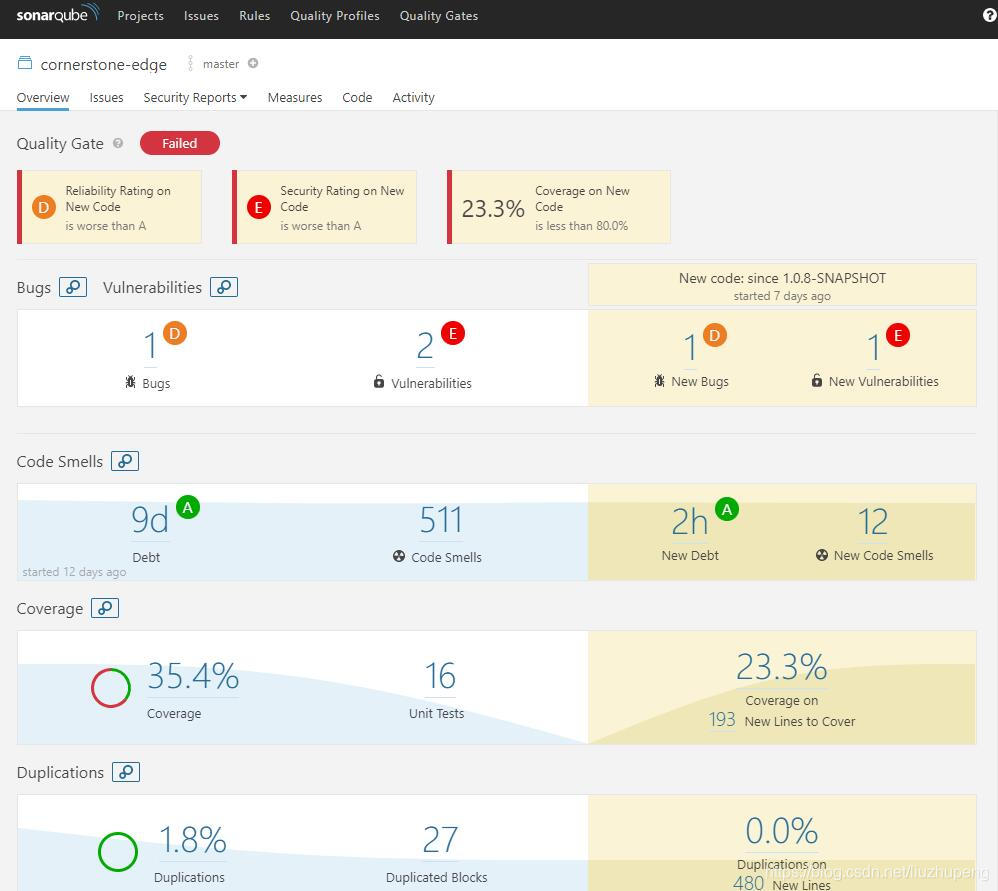Image resolution: width=998 pixels, height=891 pixels.
Task: Switch to the project Issues tab
Action: coord(106,97)
